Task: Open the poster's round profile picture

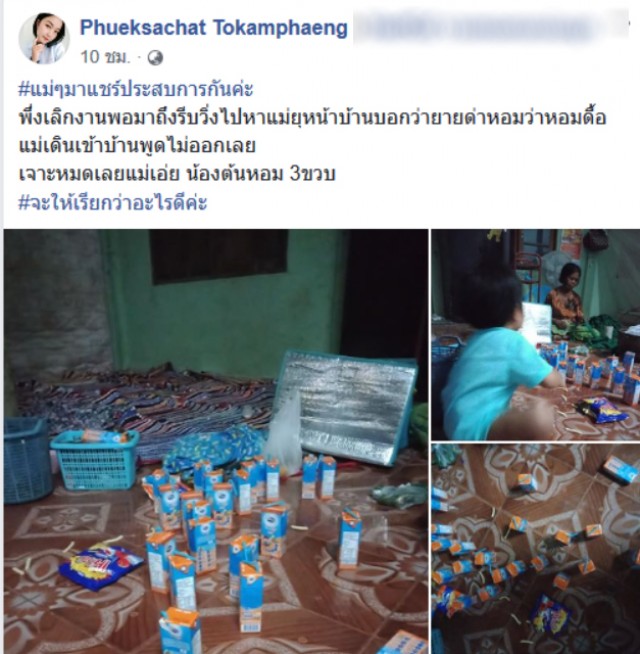Action: (x=44, y=38)
